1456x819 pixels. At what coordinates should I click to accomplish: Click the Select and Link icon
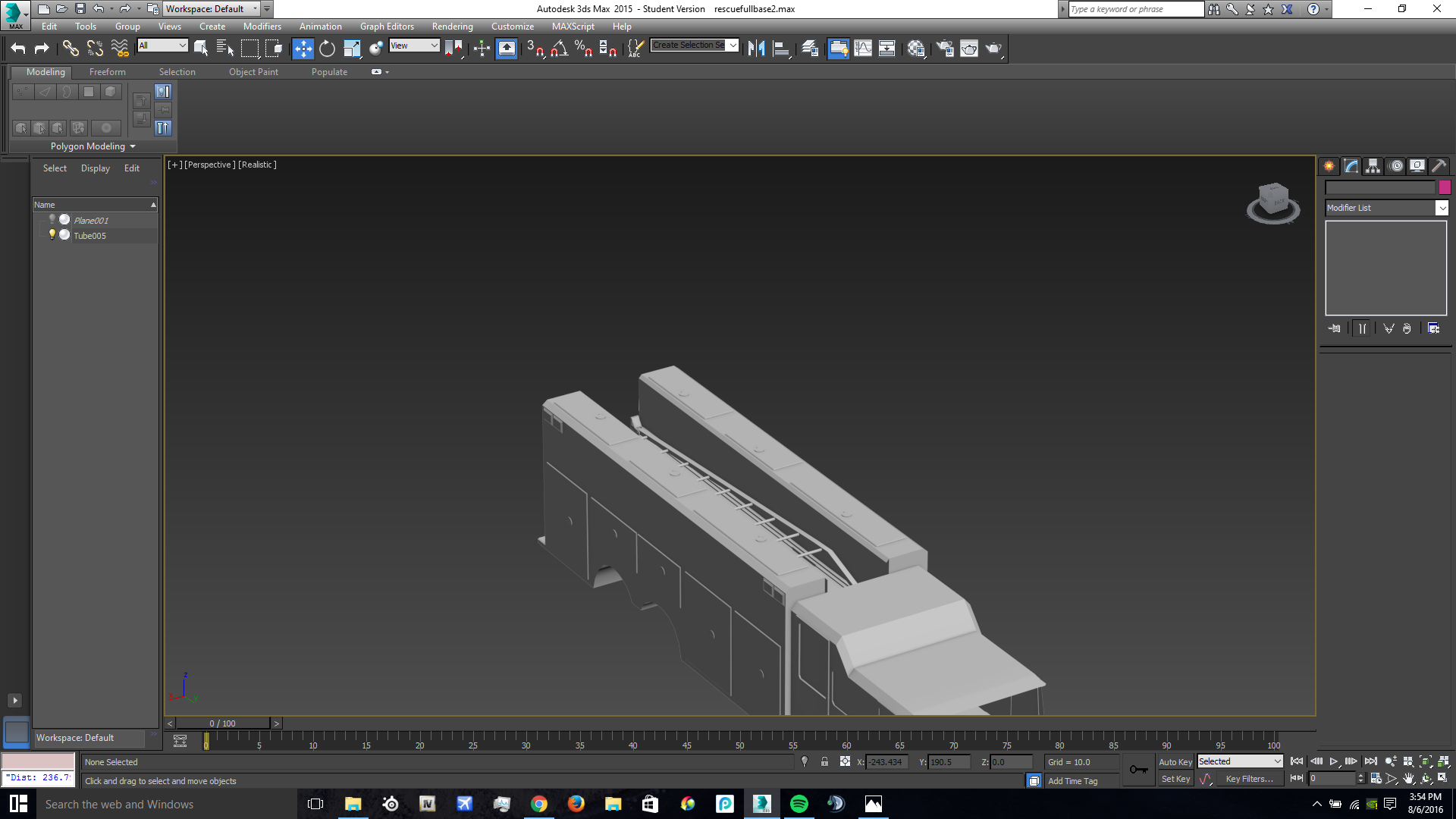pos(71,49)
